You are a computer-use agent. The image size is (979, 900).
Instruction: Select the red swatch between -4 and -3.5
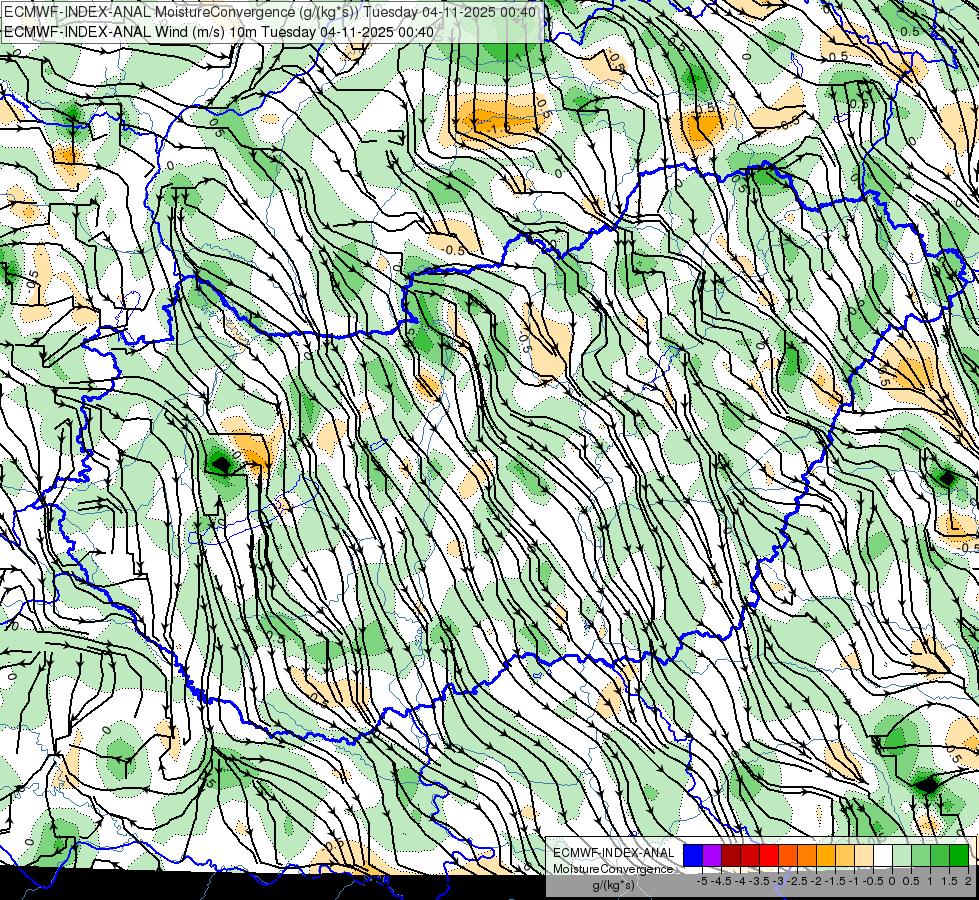coord(750,855)
